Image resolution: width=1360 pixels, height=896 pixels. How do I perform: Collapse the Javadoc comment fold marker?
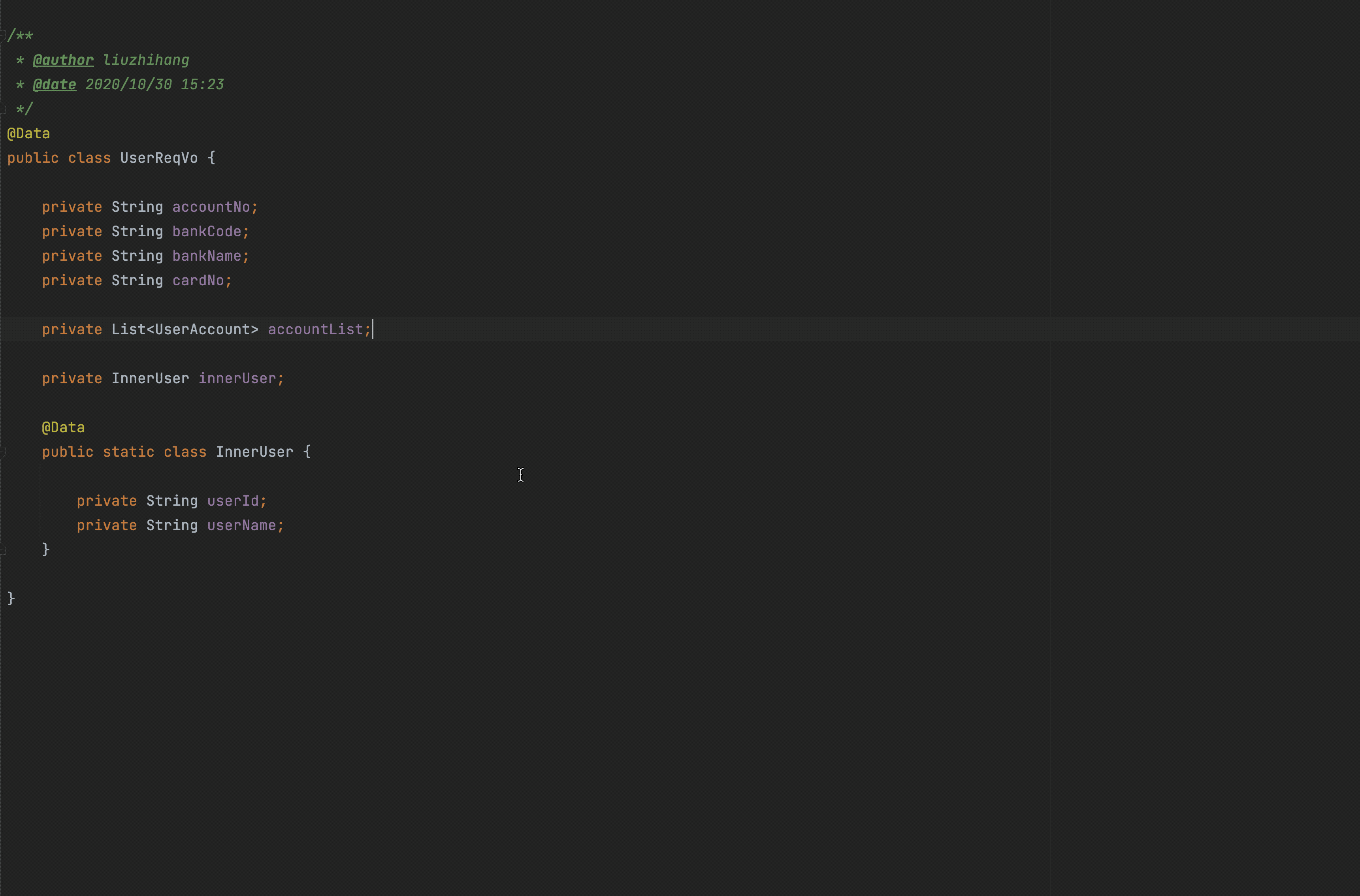(x=3, y=36)
